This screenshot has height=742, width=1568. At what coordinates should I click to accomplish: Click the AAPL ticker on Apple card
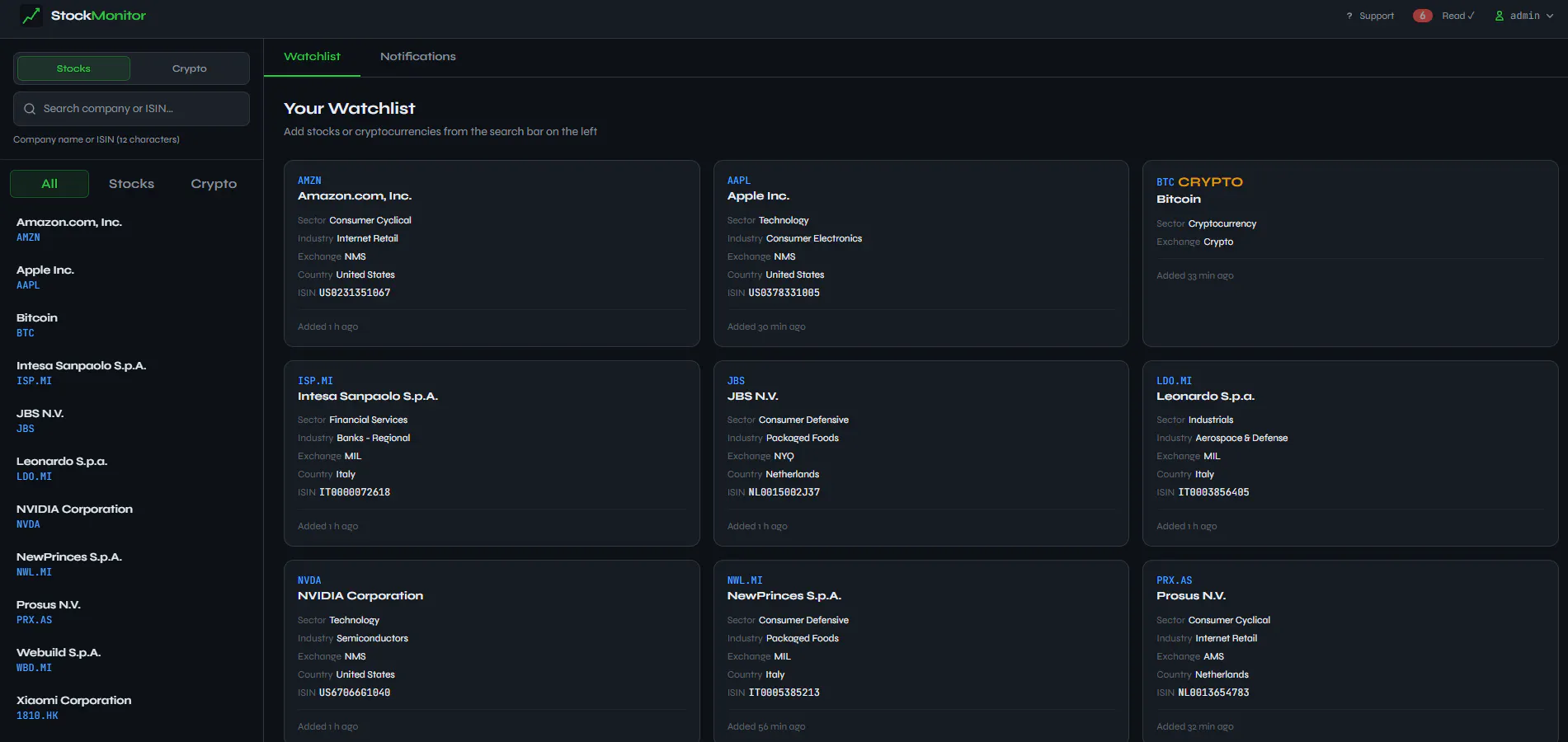point(739,181)
